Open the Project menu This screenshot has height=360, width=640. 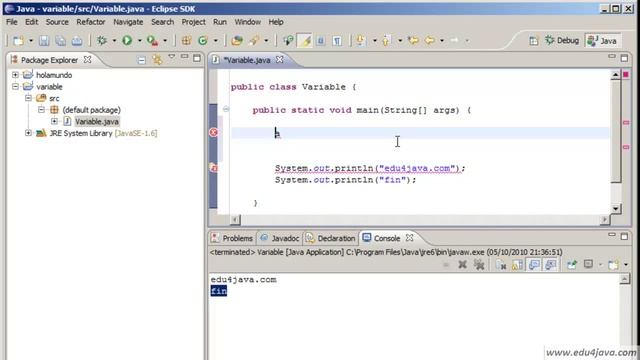pos(193,22)
